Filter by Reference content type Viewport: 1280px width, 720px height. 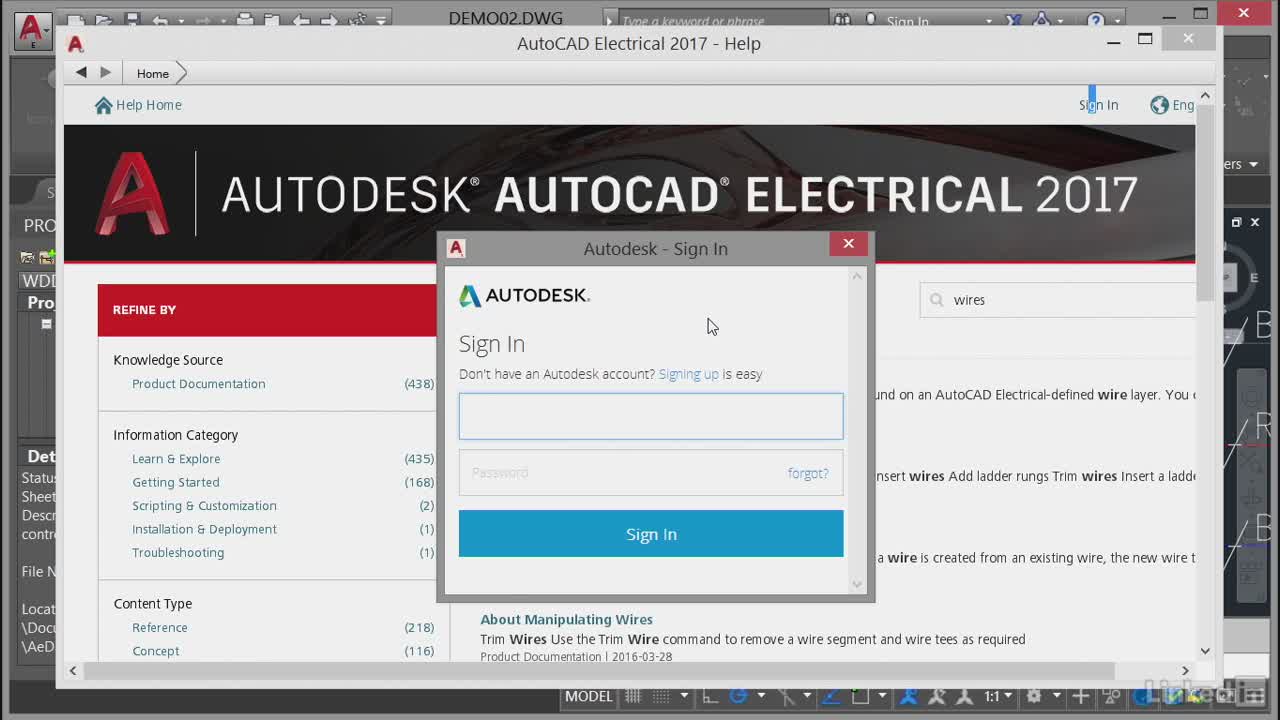[160, 628]
